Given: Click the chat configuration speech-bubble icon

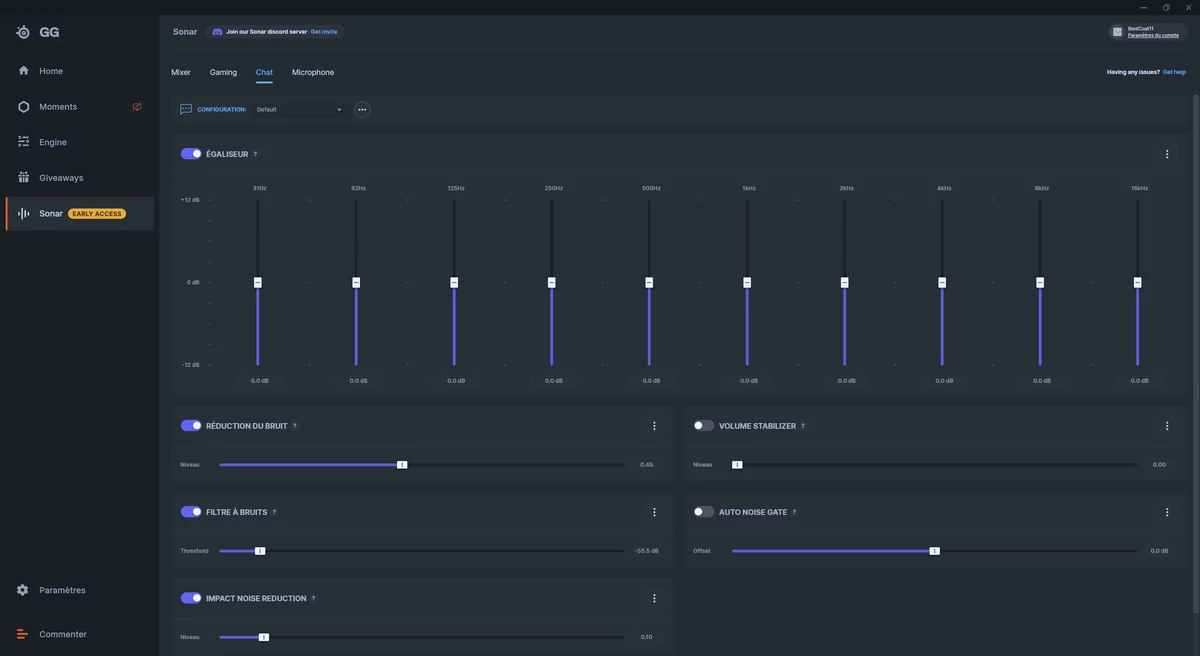Looking at the screenshot, I should pyautogui.click(x=186, y=109).
